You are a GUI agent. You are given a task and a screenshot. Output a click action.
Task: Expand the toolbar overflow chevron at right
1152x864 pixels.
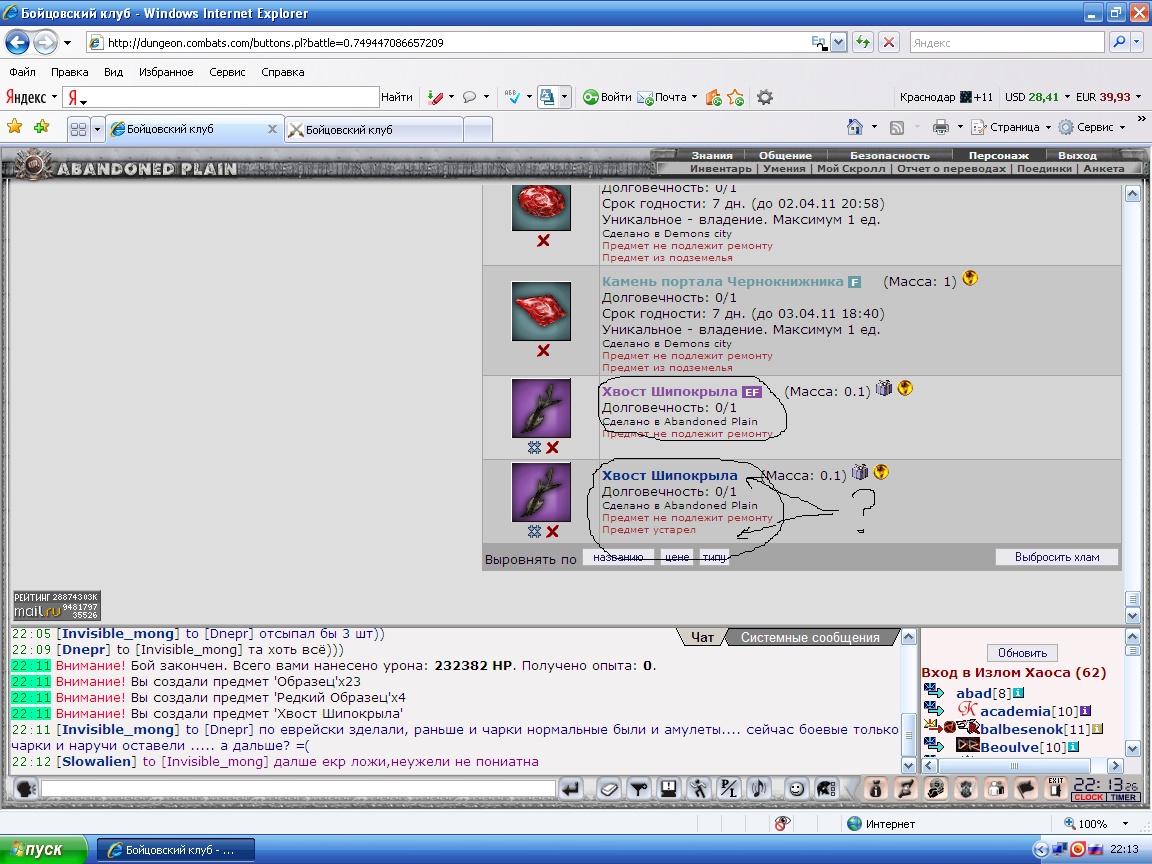(x=1141, y=118)
